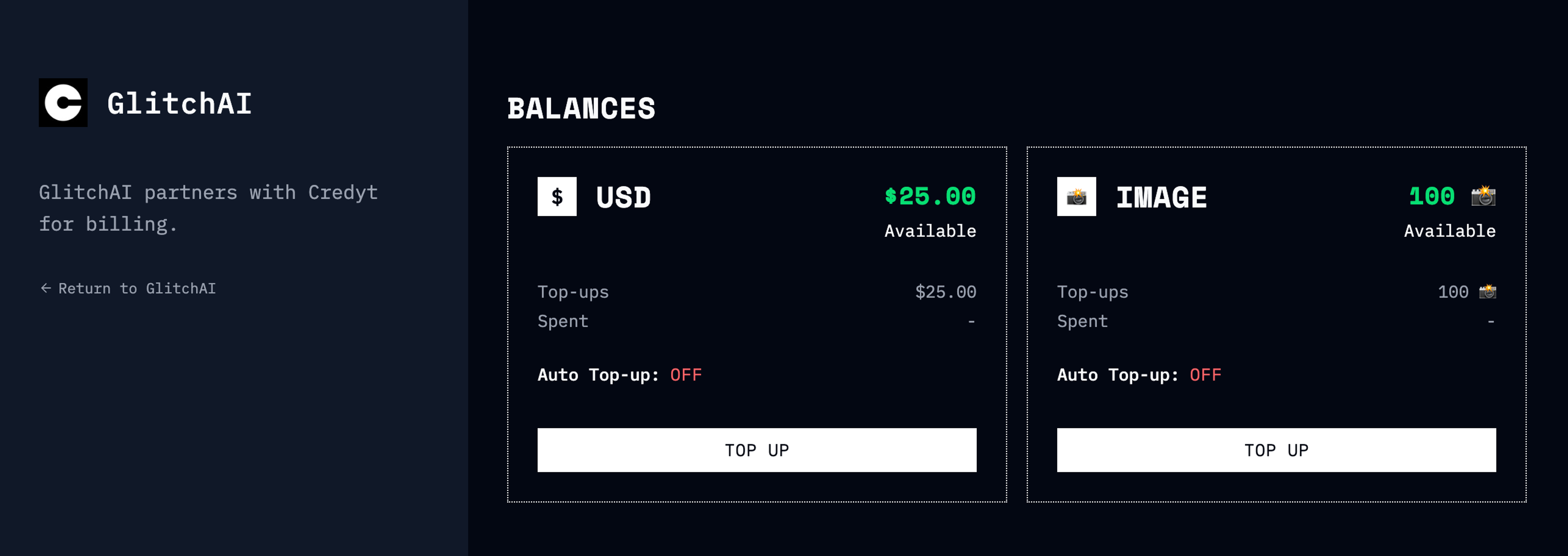Click the USD Top-ups amount of $25.00
The width and height of the screenshot is (1568, 556).
pos(945,291)
